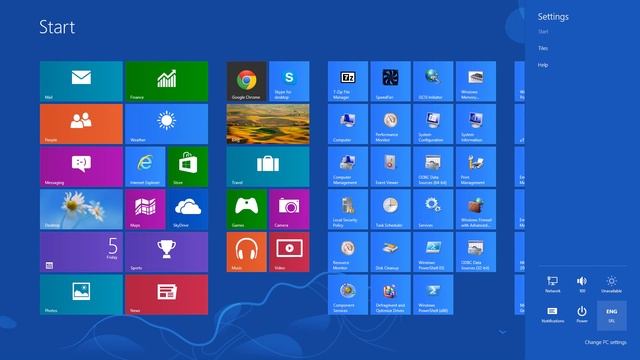This screenshot has height=360, width=640.
Task: Launch Windows PowerShell (x86) tile
Action: (433, 295)
